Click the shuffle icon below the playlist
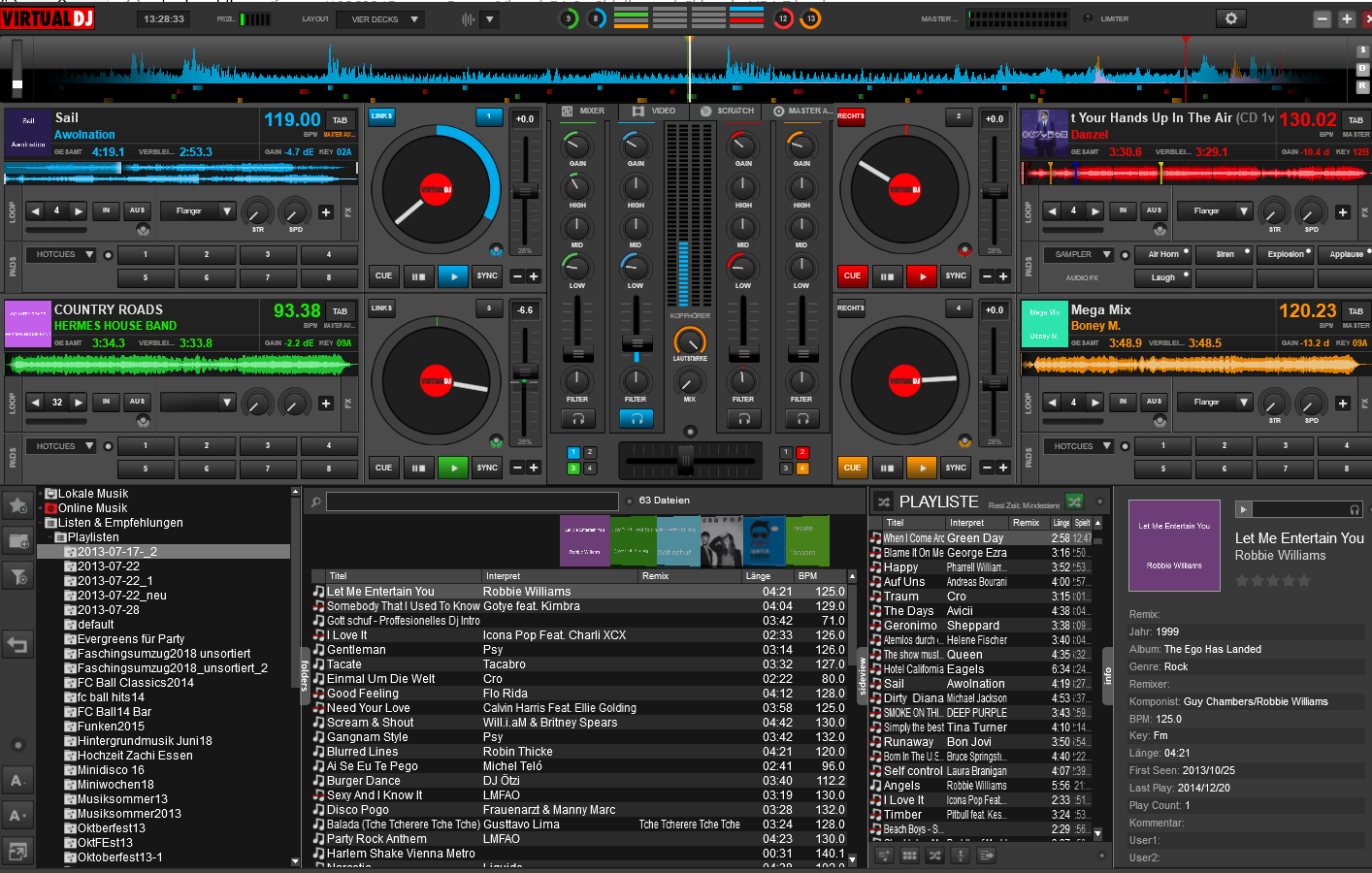 (x=934, y=856)
